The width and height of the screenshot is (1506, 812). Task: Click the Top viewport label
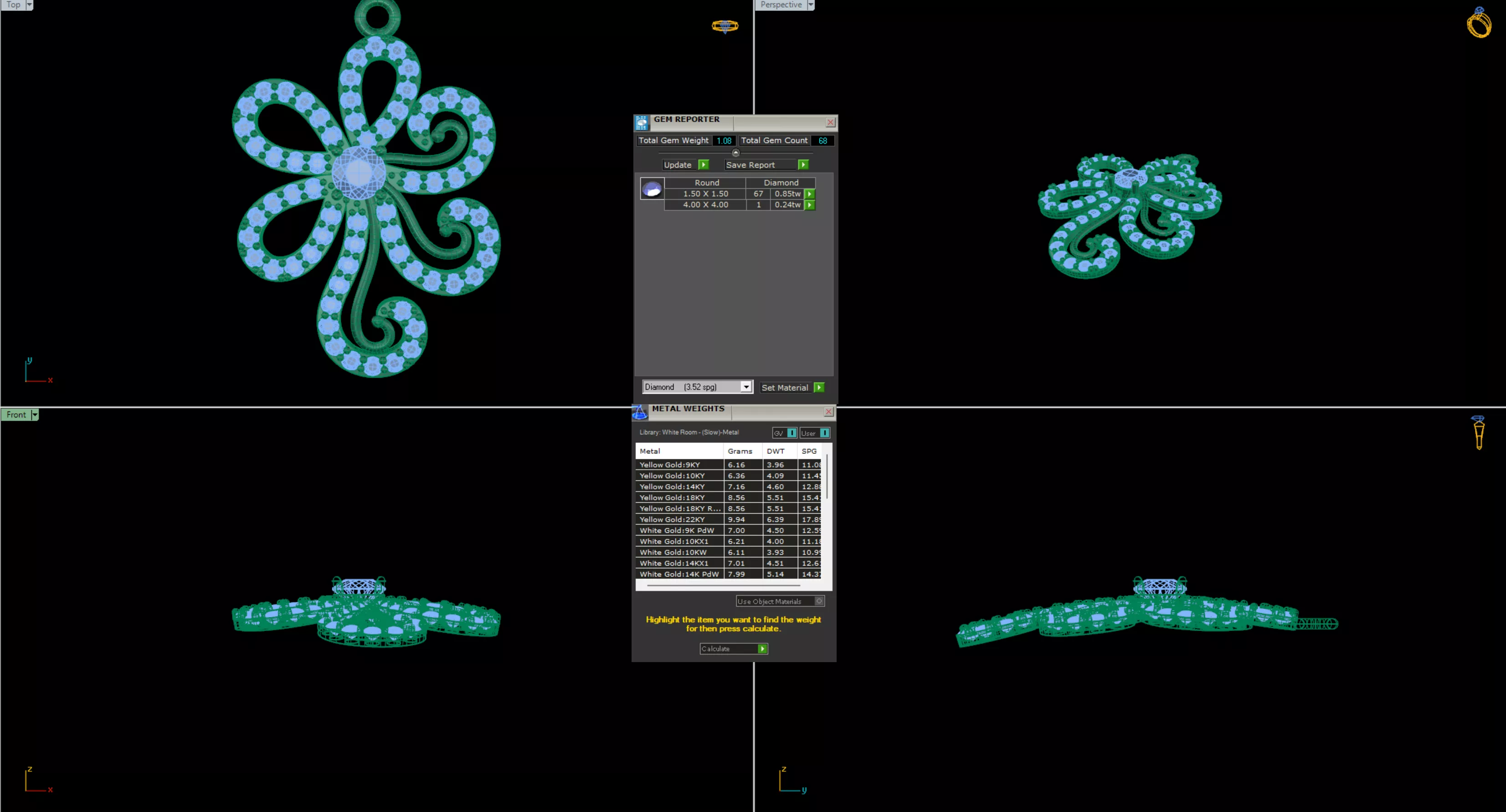click(x=13, y=5)
